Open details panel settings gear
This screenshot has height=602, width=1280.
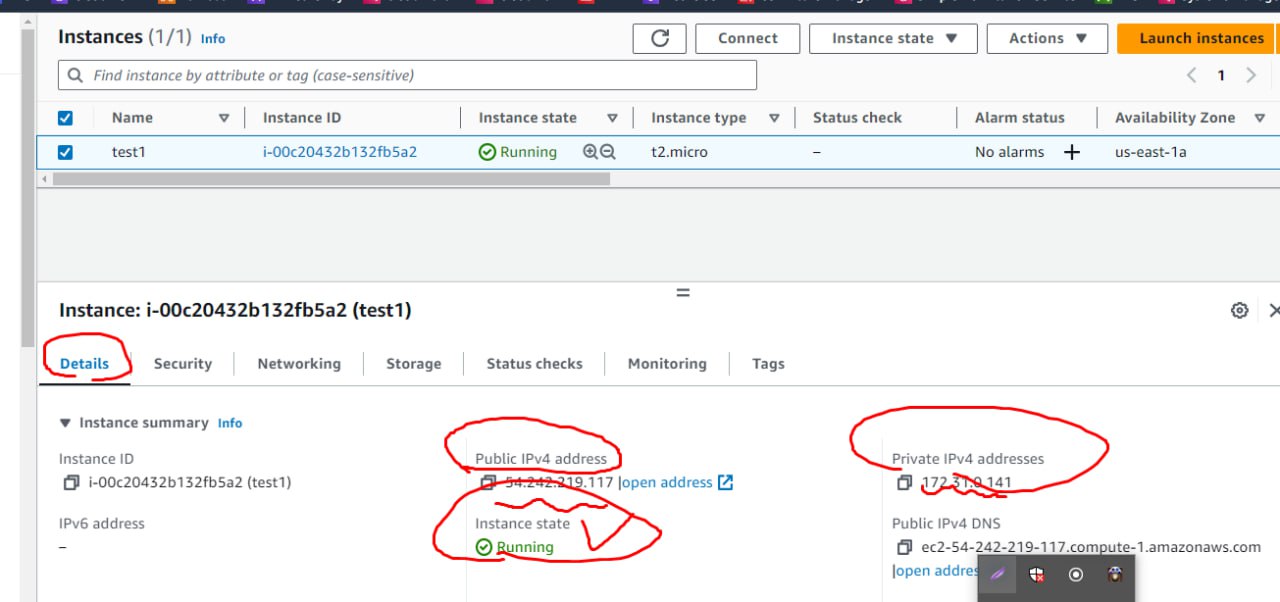[x=1239, y=311]
